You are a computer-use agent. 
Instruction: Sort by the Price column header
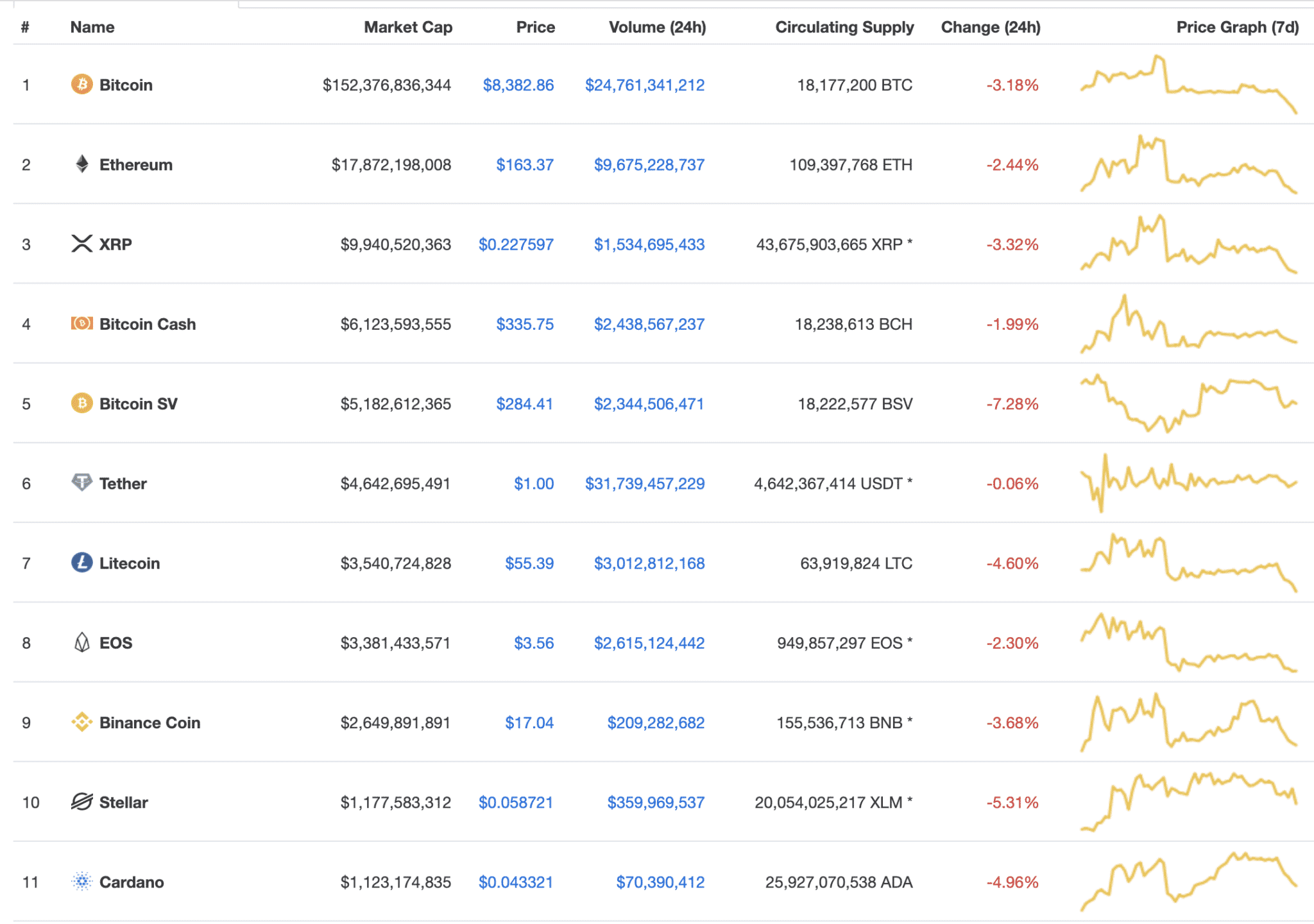[536, 27]
